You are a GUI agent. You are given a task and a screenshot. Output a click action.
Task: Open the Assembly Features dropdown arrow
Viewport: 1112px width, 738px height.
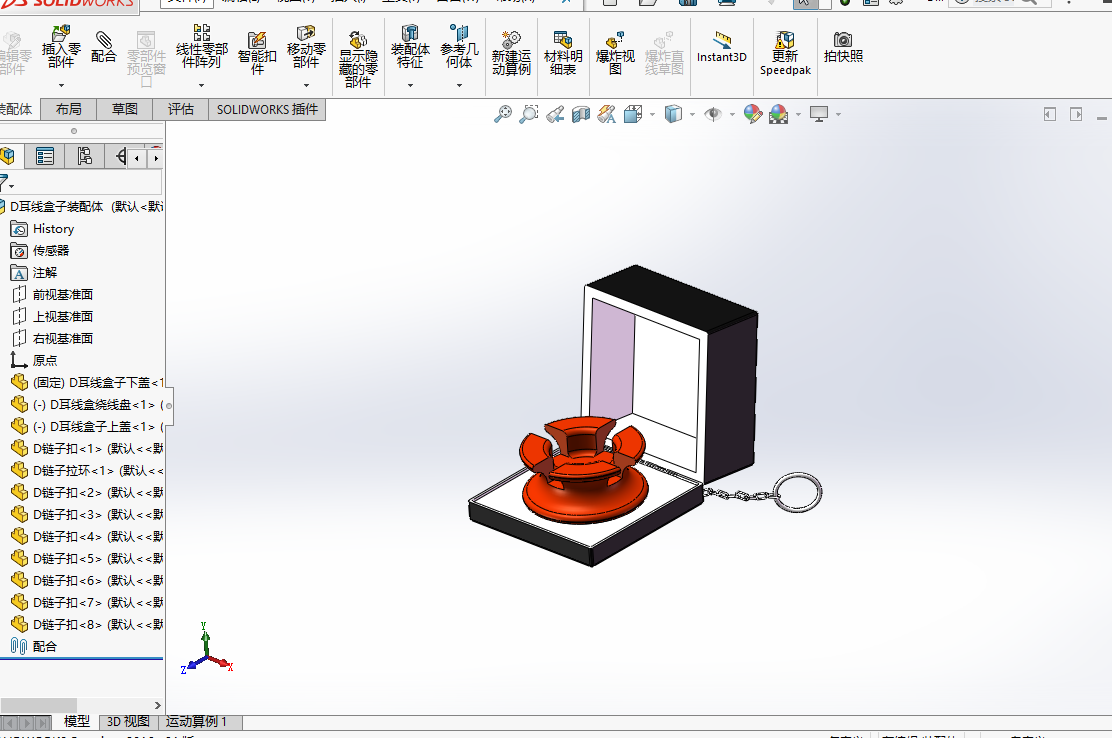coord(410,85)
